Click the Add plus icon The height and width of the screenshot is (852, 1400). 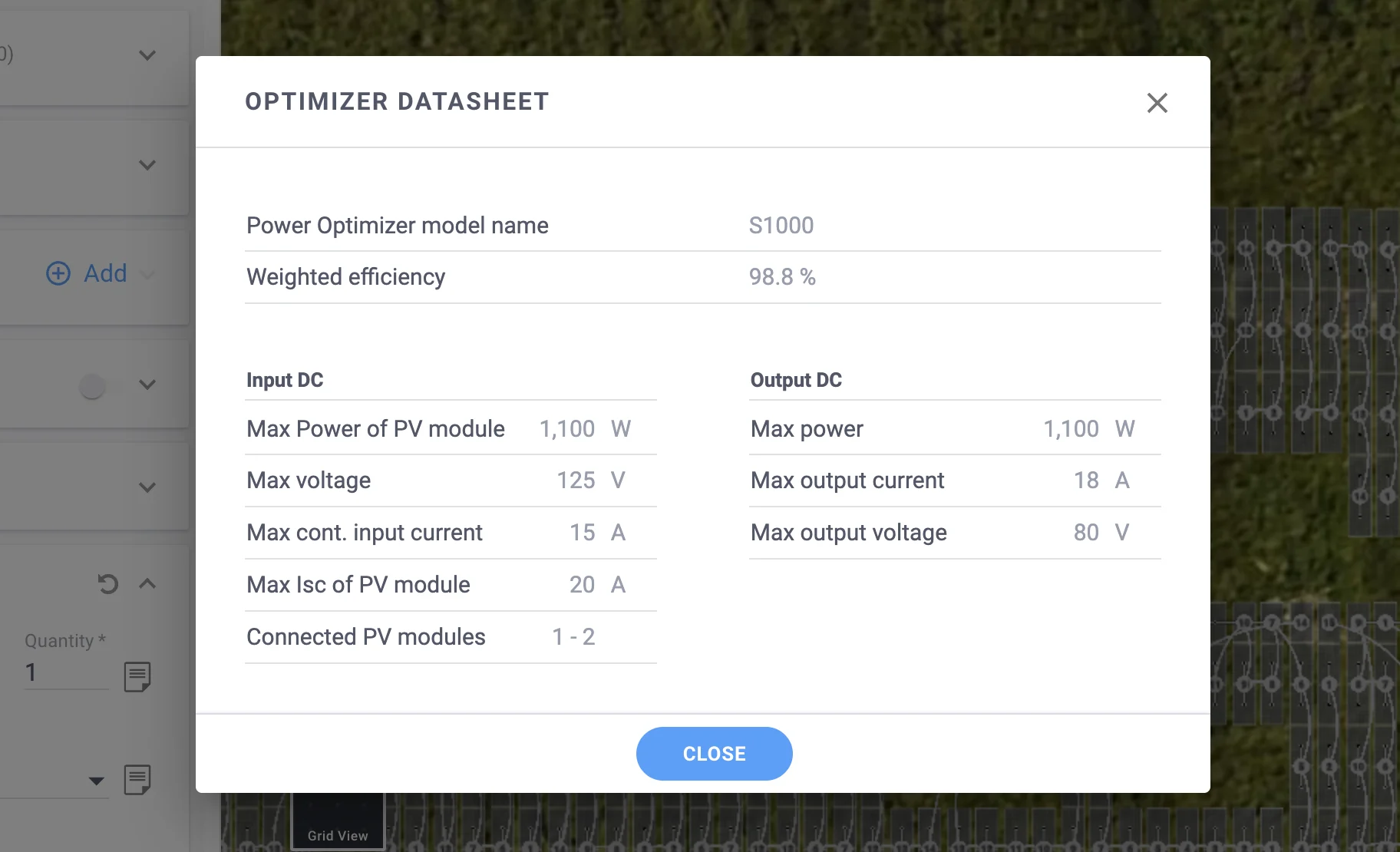click(x=58, y=273)
